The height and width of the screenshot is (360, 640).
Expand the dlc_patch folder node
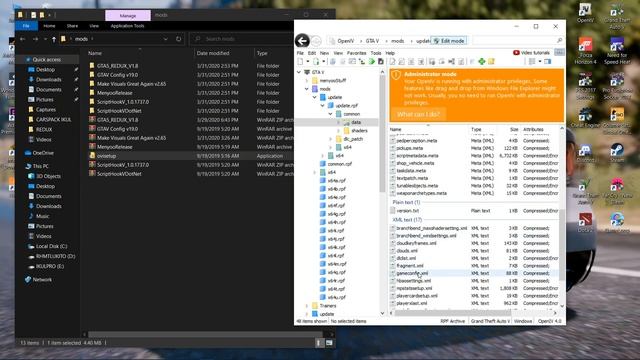coord(331,139)
